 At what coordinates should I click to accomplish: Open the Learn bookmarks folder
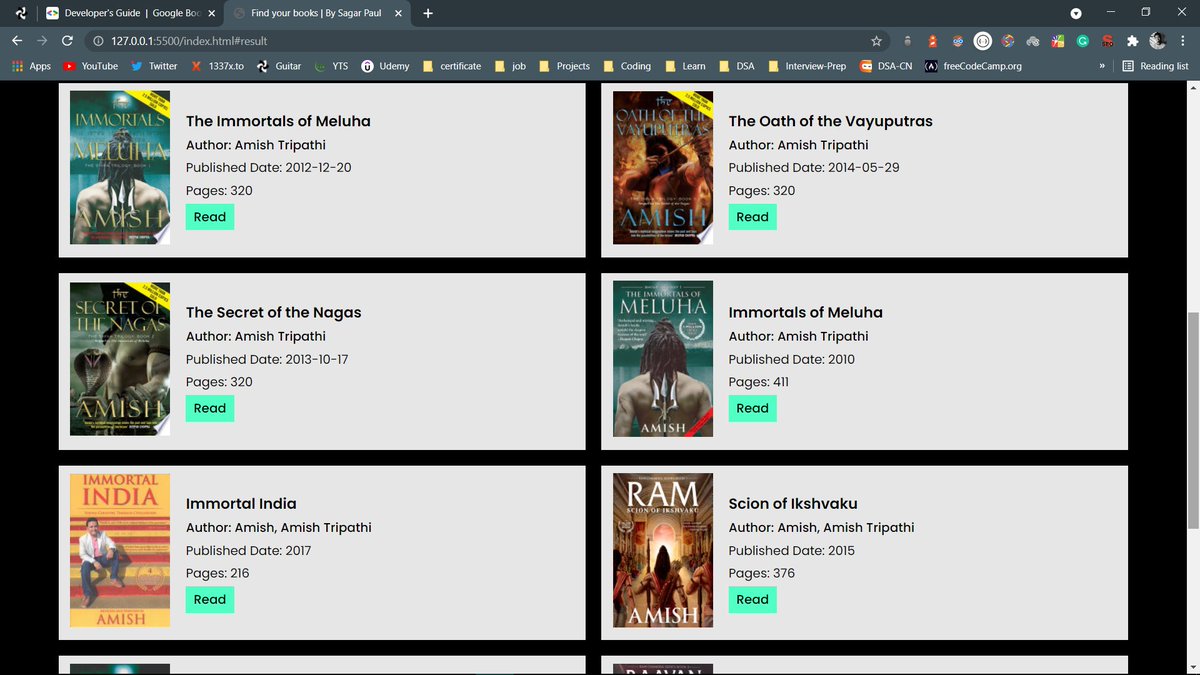click(684, 66)
